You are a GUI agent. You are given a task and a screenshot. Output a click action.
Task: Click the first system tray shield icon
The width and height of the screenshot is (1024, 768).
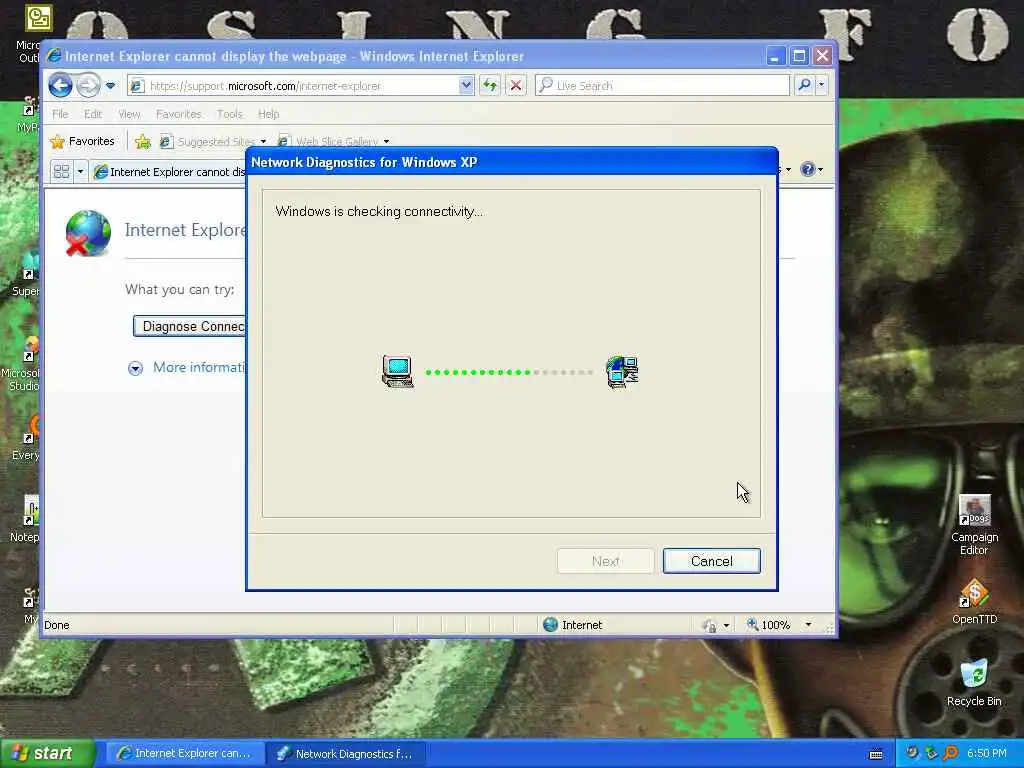click(912, 753)
